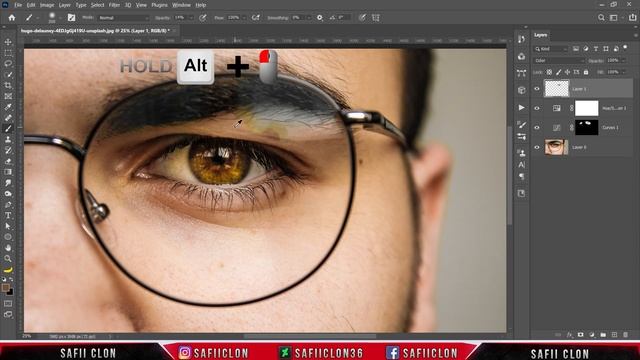Image resolution: width=640 pixels, height=360 pixels.
Task: Open the Opacity dropdown in options bar
Action: 191,18
